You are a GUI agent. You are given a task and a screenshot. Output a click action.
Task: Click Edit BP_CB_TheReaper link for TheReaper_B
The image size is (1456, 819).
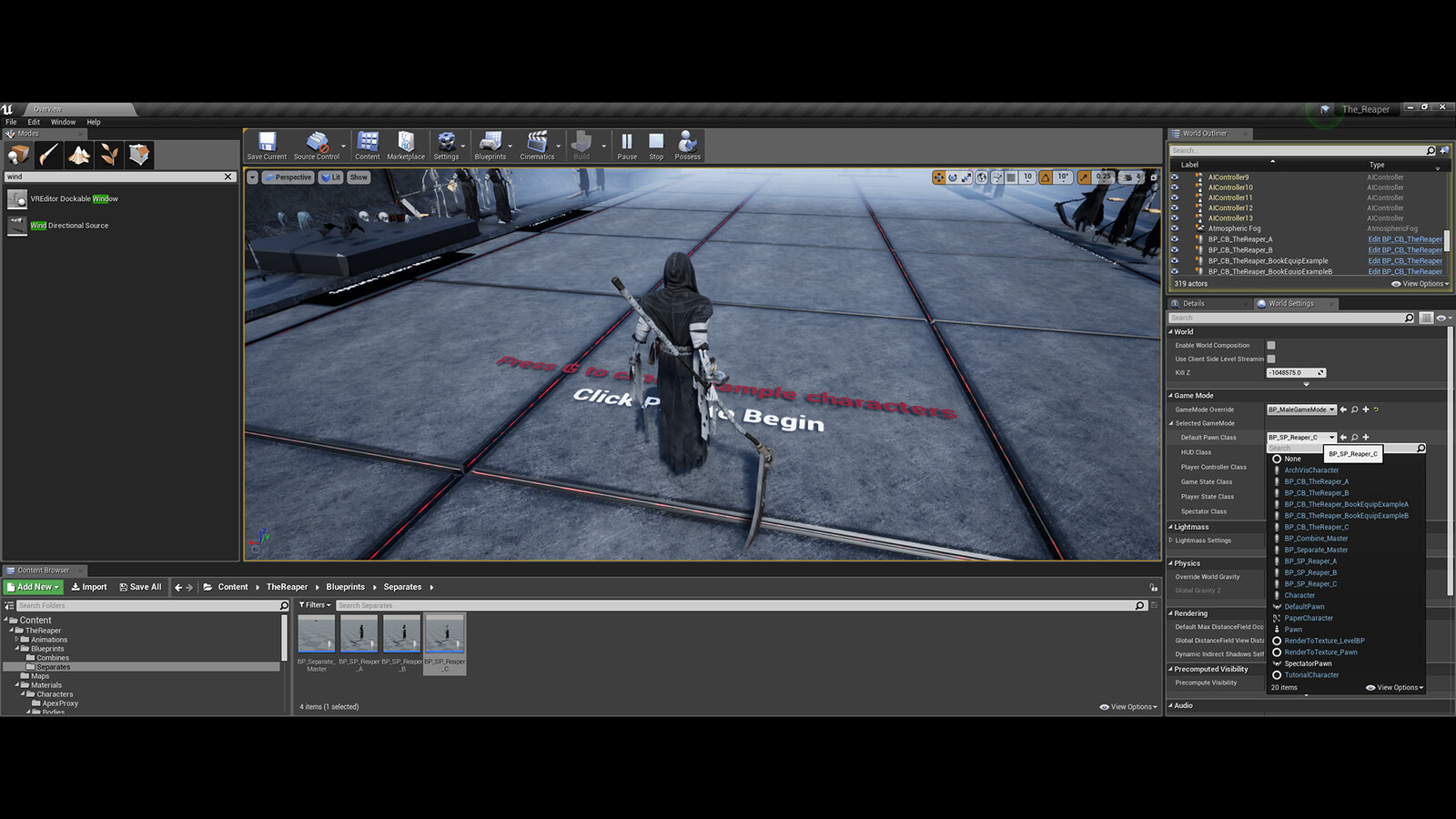(x=1405, y=250)
